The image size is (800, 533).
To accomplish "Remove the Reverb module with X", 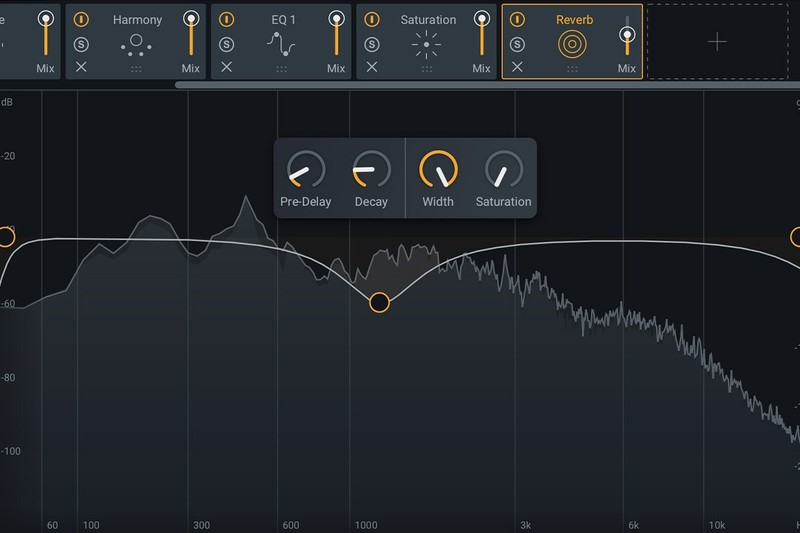I will [x=517, y=67].
